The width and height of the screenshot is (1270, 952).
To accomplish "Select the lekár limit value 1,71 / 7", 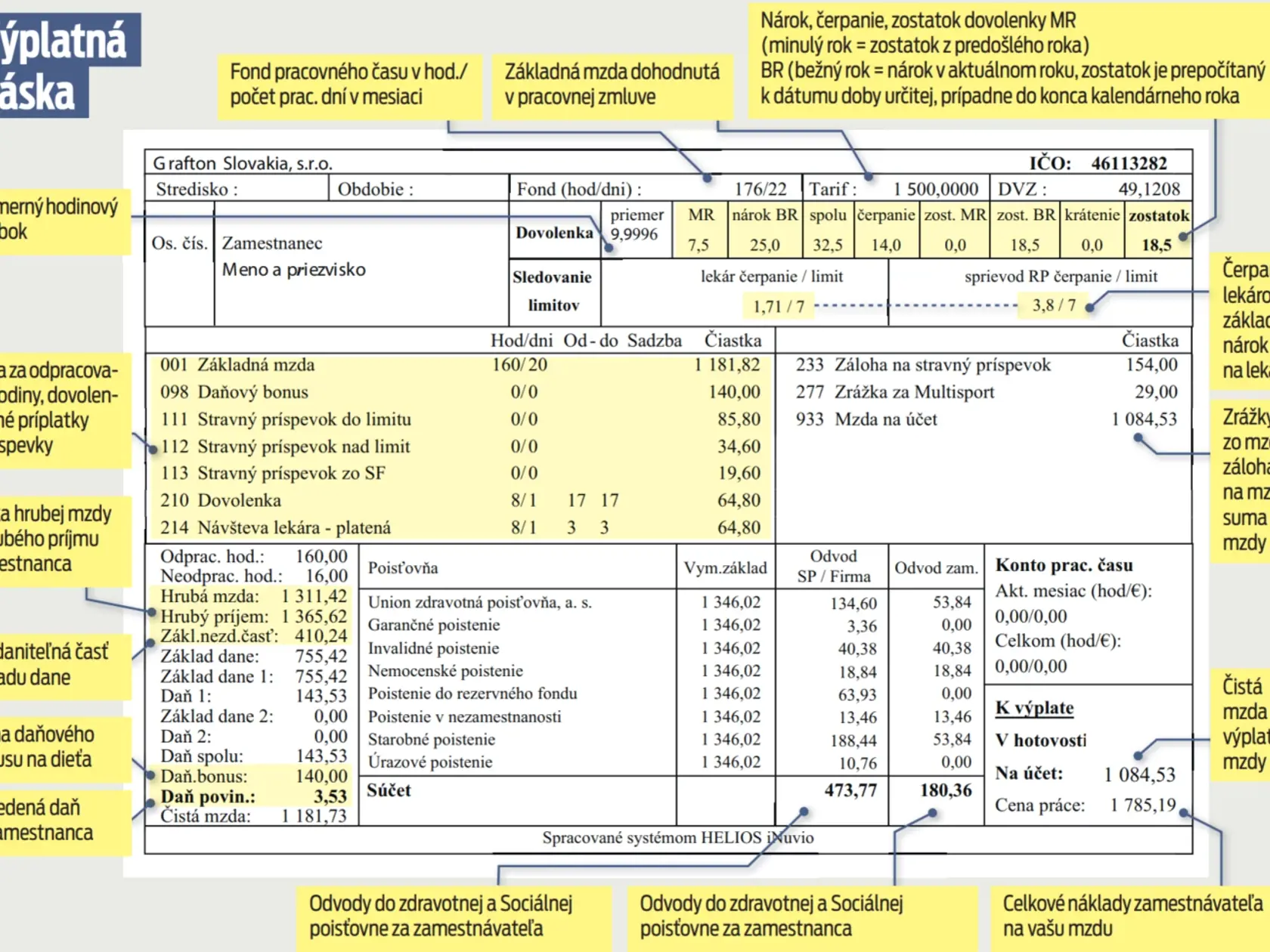I will (779, 306).
